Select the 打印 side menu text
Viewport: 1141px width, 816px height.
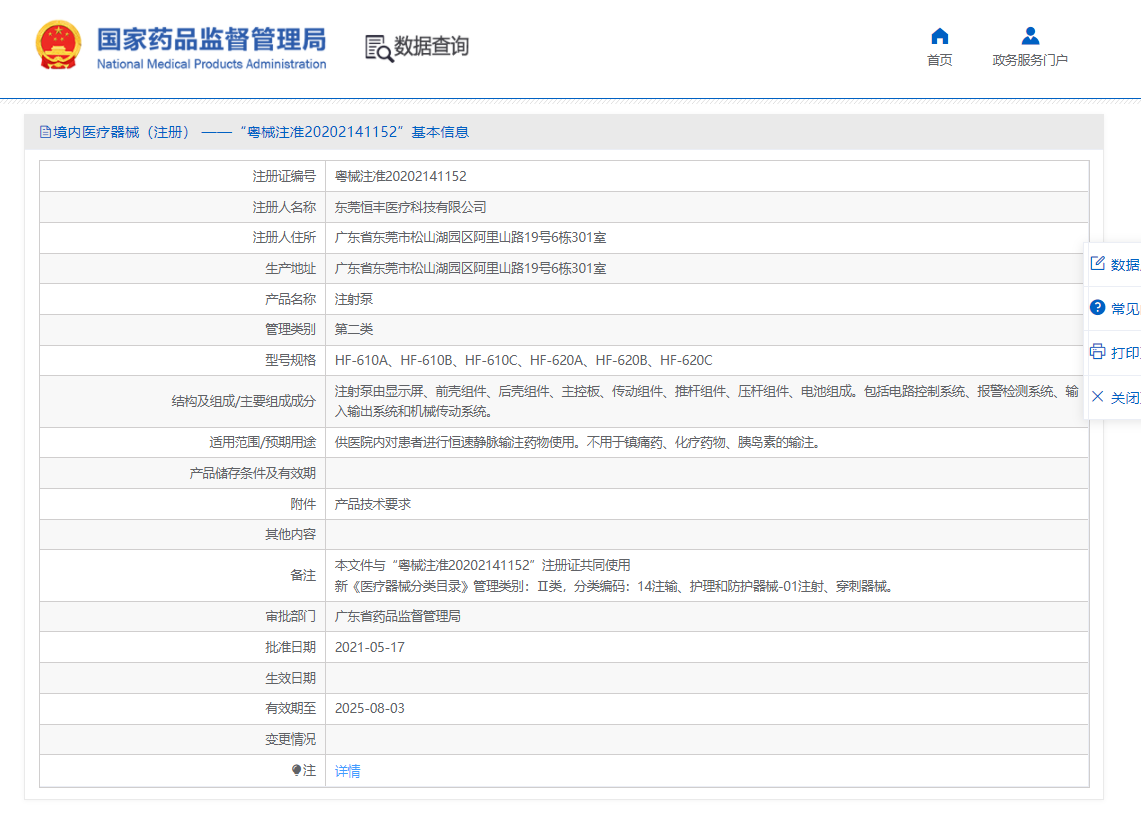pyautogui.click(x=1125, y=352)
